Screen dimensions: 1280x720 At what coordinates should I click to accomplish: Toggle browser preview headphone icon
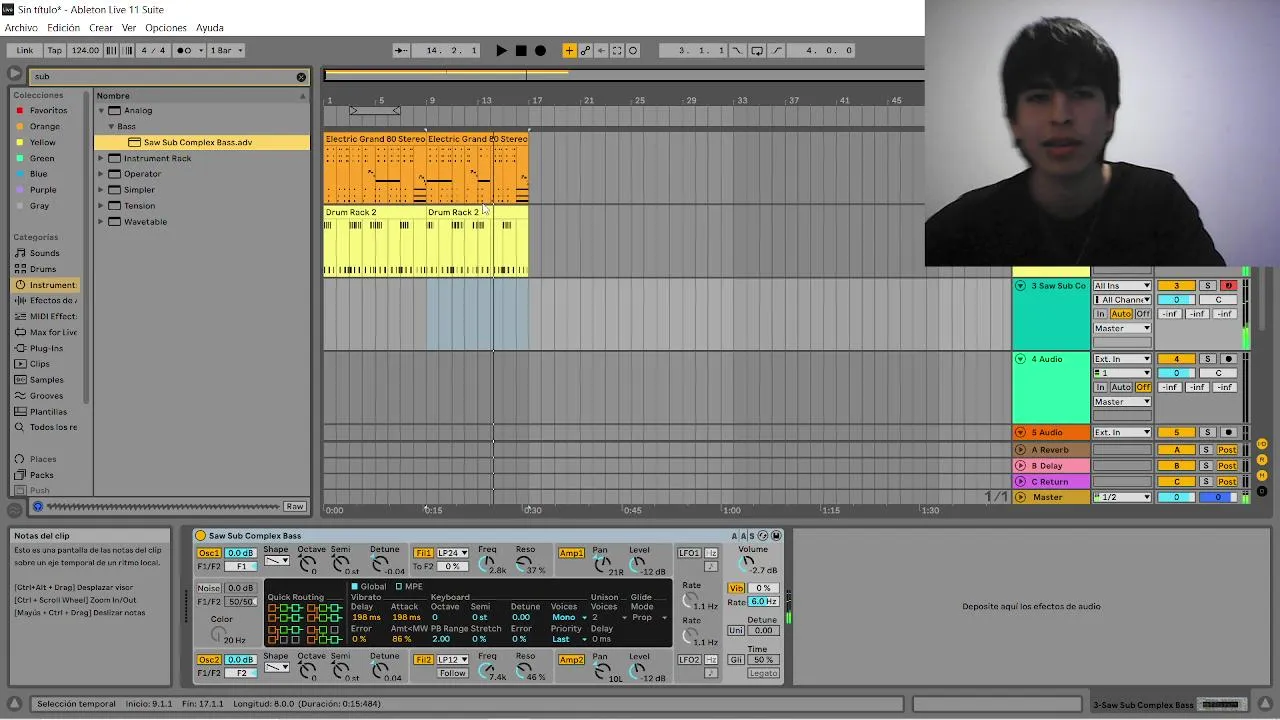(x=38, y=506)
